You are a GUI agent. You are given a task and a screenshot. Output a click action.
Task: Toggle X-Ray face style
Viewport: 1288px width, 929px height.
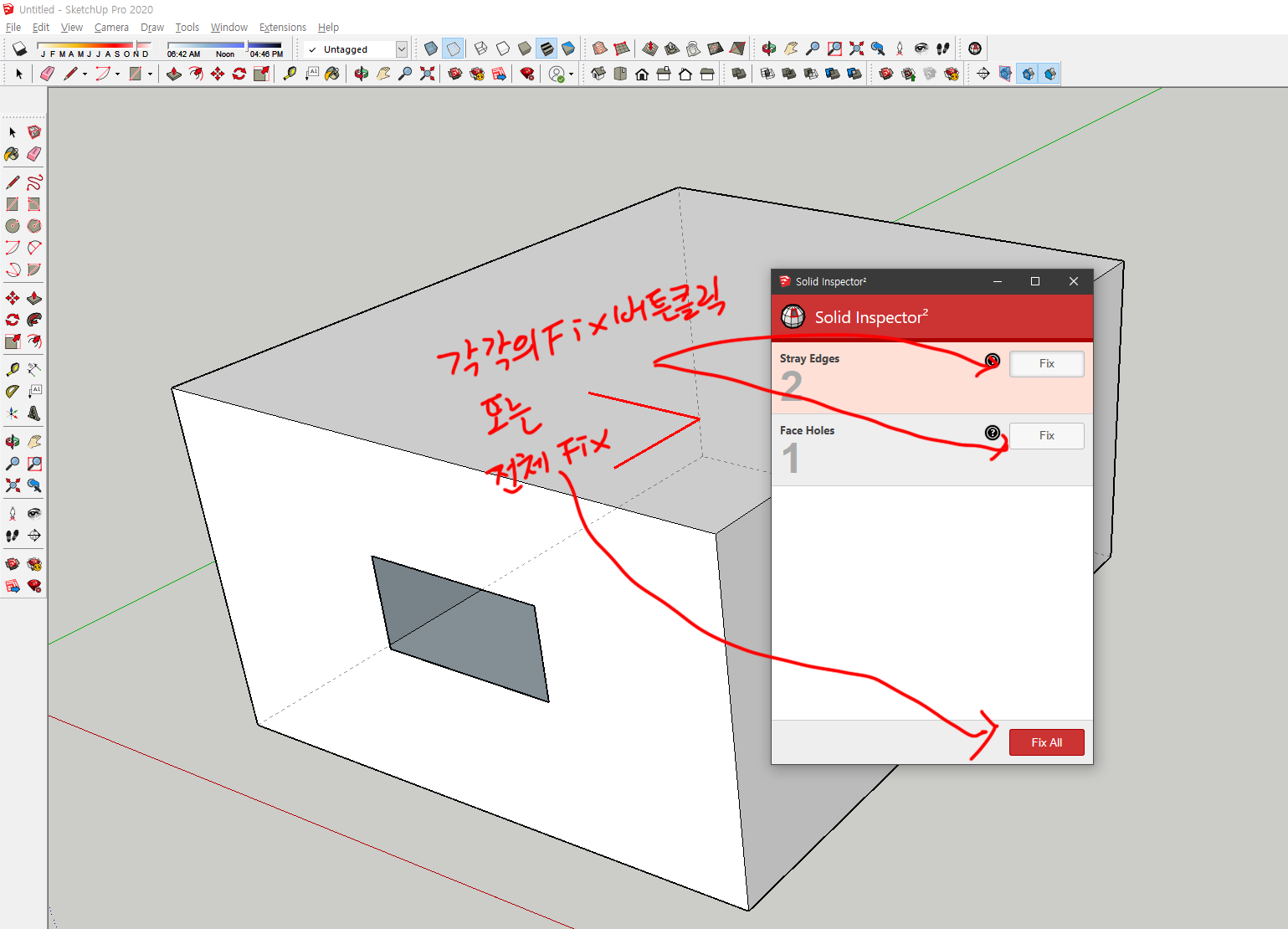[x=431, y=49]
